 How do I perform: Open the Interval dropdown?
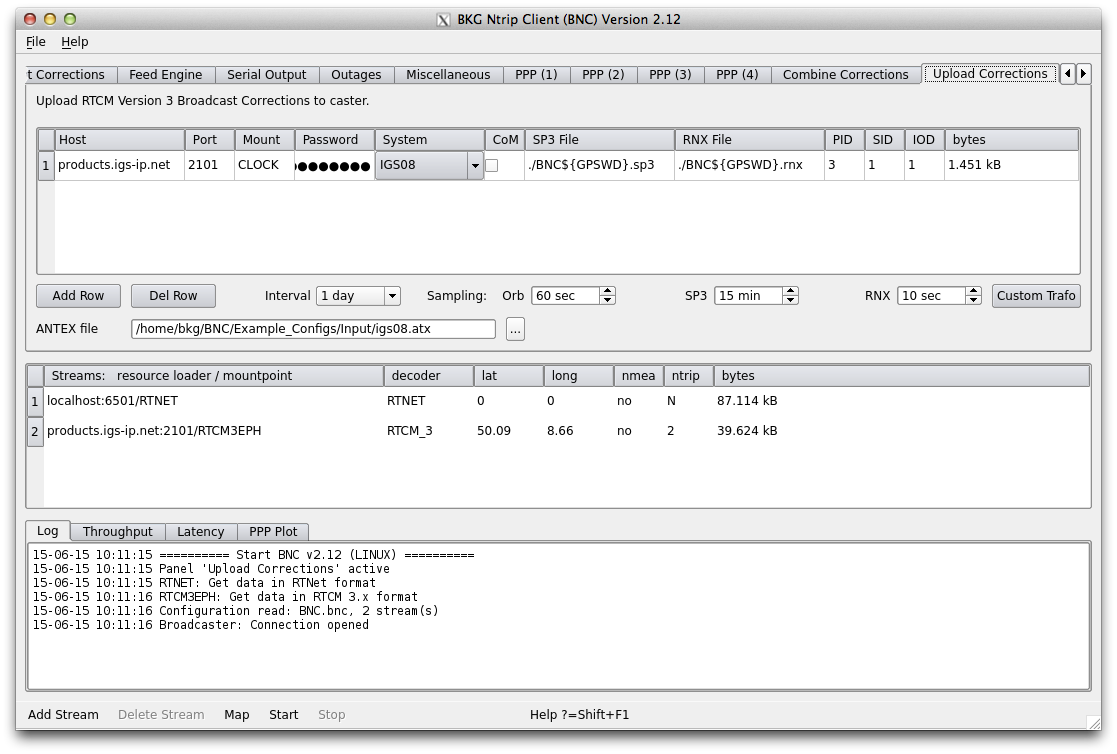[x=391, y=296]
